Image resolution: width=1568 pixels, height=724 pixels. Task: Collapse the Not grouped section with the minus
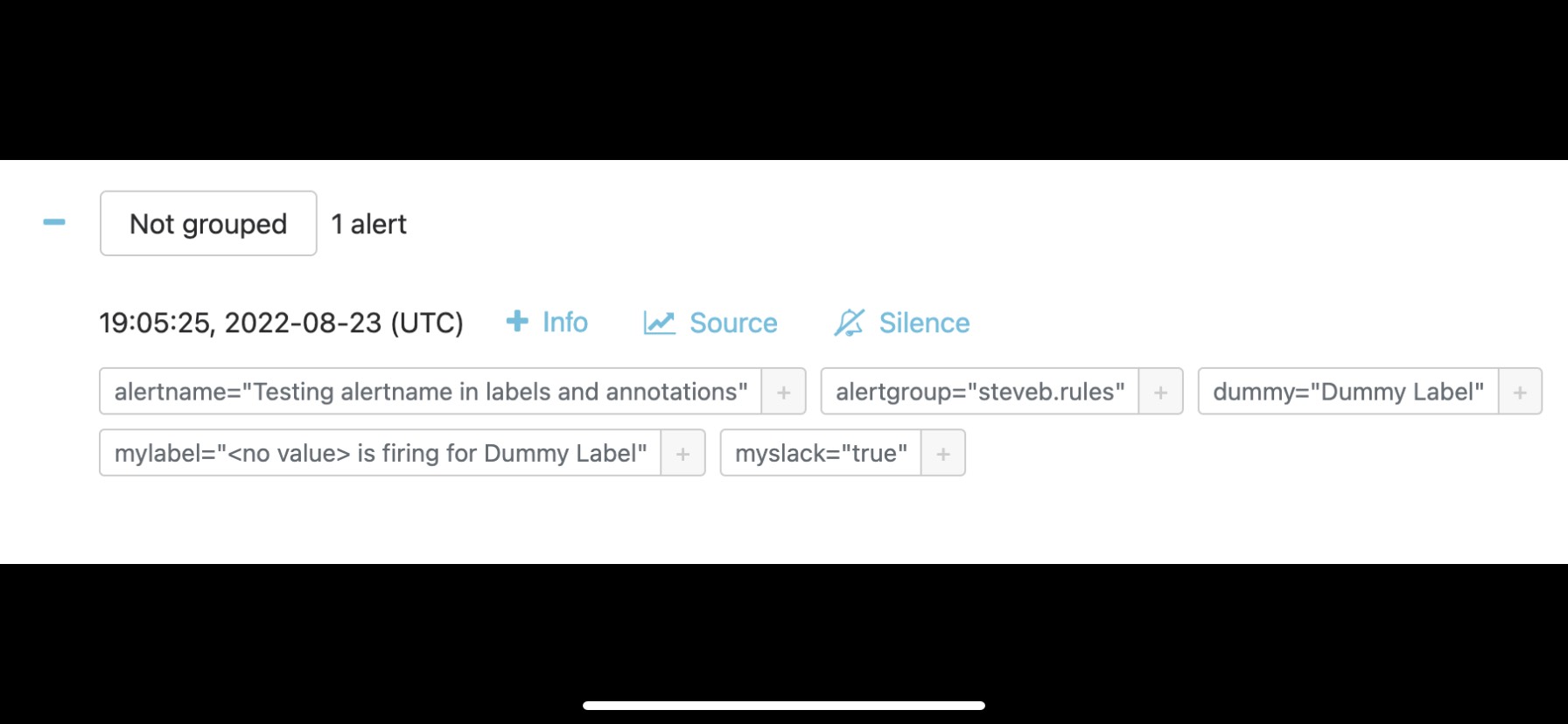(x=53, y=223)
